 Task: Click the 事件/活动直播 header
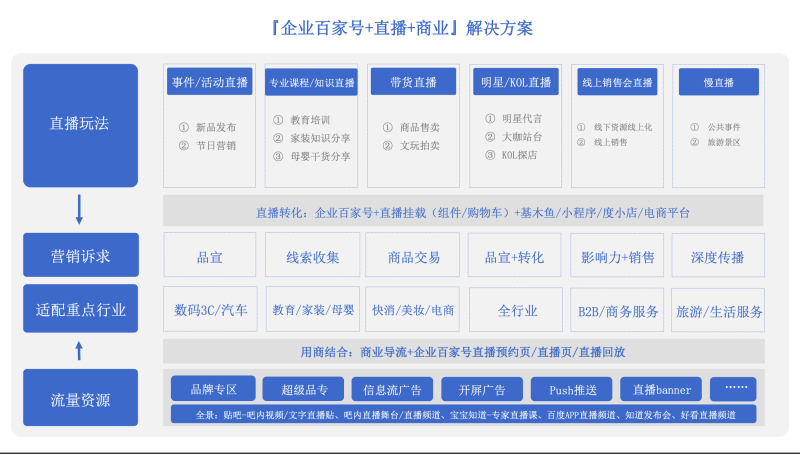point(209,82)
